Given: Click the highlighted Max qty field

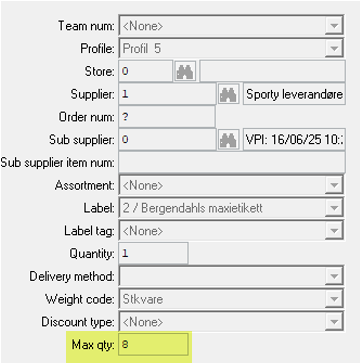Looking at the screenshot, I should point(153,344).
